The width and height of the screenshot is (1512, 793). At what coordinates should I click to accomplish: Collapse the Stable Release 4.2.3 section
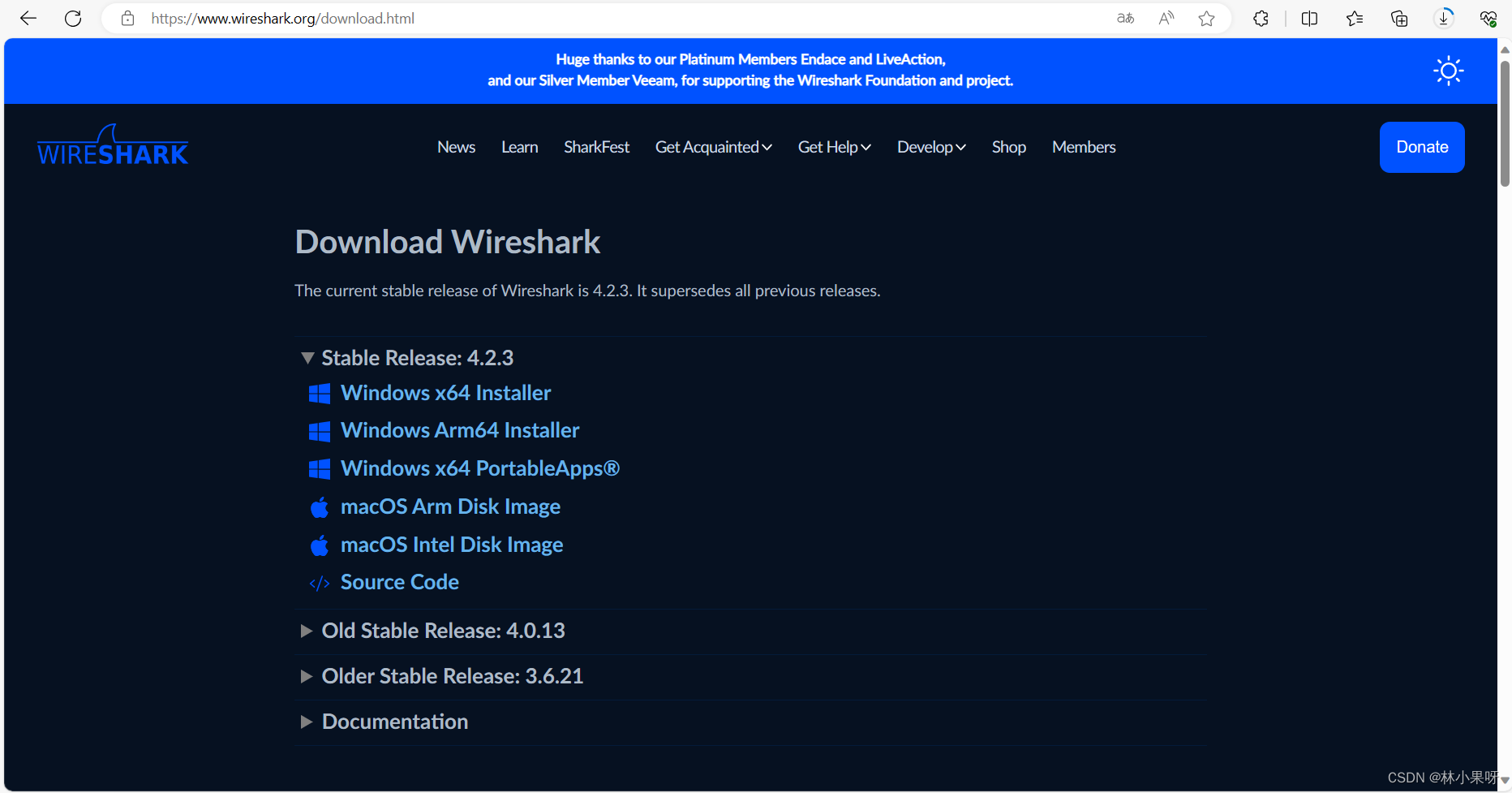point(307,358)
